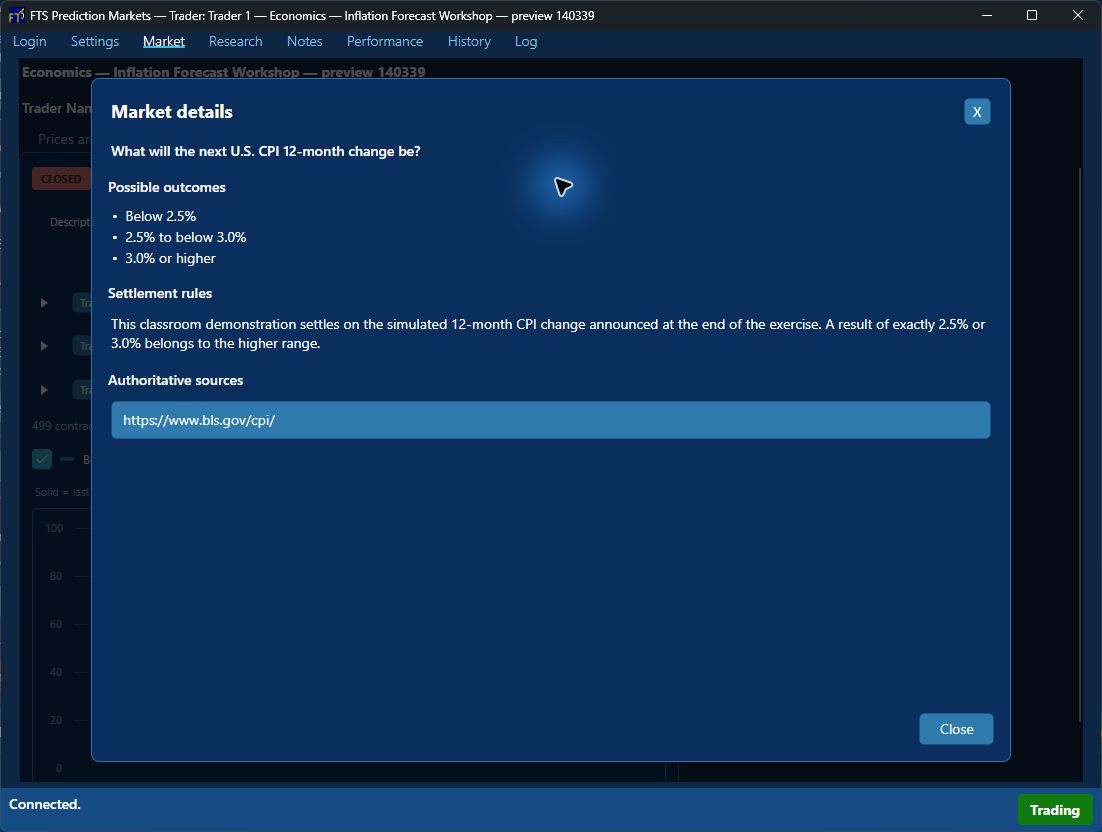Expand the bottom disclosure triangle row

coord(44,390)
